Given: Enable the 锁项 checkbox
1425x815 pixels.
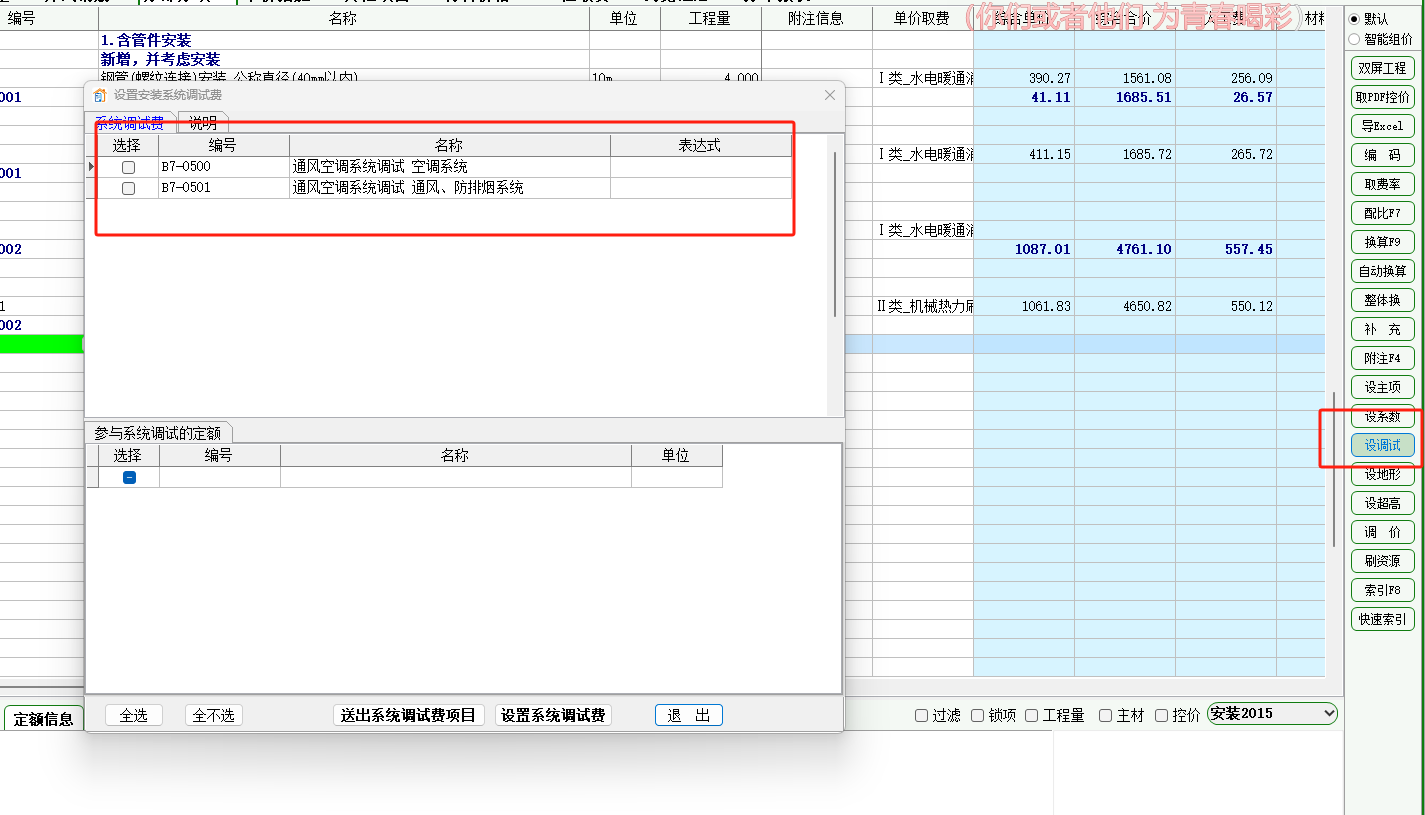Looking at the screenshot, I should click(978, 715).
